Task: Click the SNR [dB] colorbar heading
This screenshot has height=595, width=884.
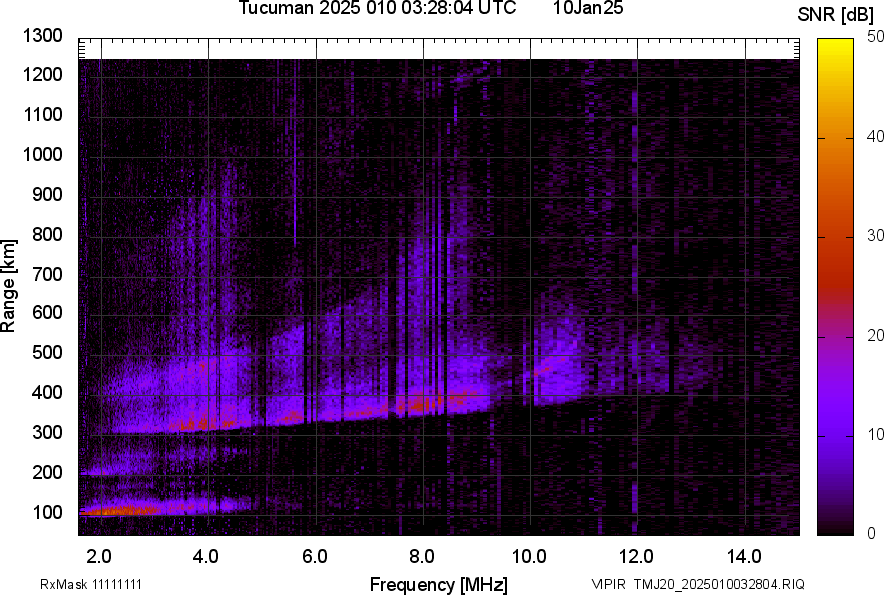Action: [838, 14]
